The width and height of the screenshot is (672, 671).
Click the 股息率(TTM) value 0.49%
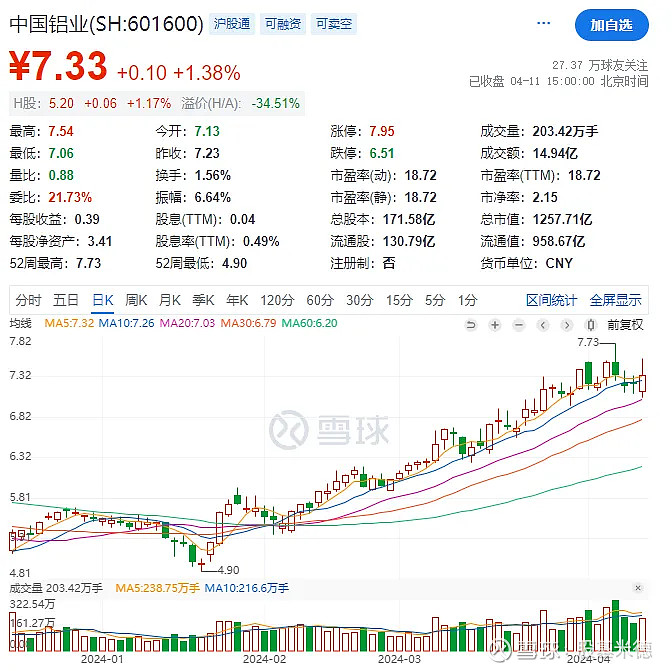tap(261, 241)
